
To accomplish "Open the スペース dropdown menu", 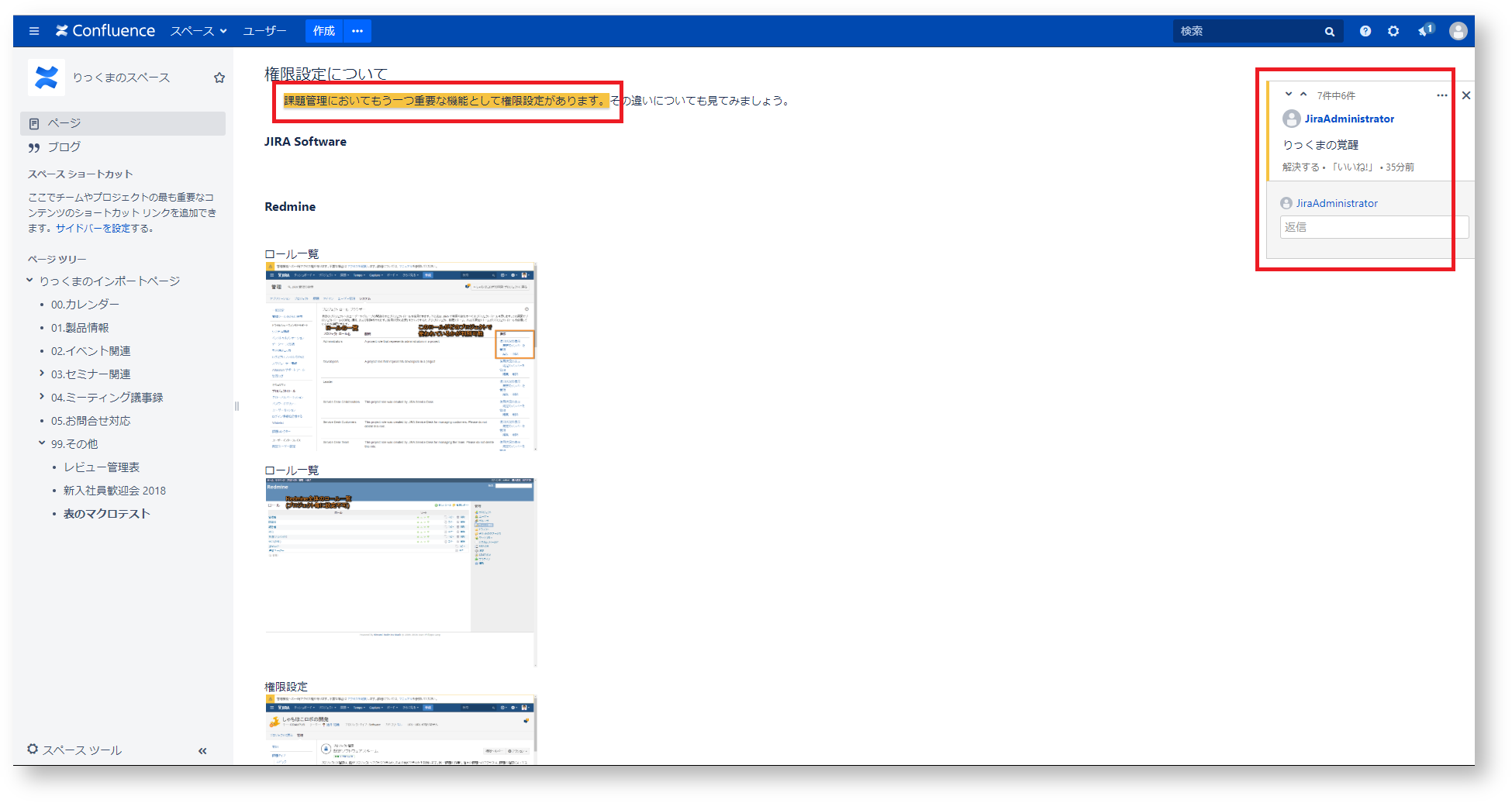I will click(x=198, y=31).
